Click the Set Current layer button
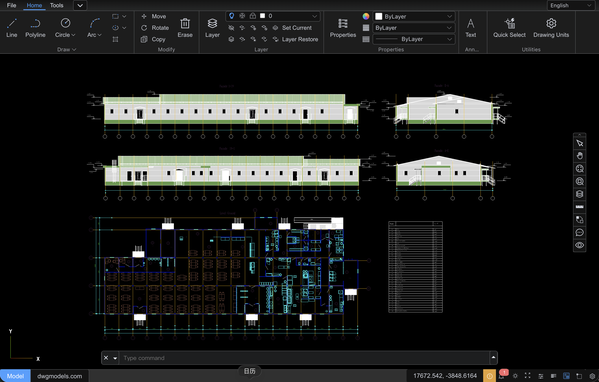The image size is (599, 382). pyautogui.click(x=292, y=28)
